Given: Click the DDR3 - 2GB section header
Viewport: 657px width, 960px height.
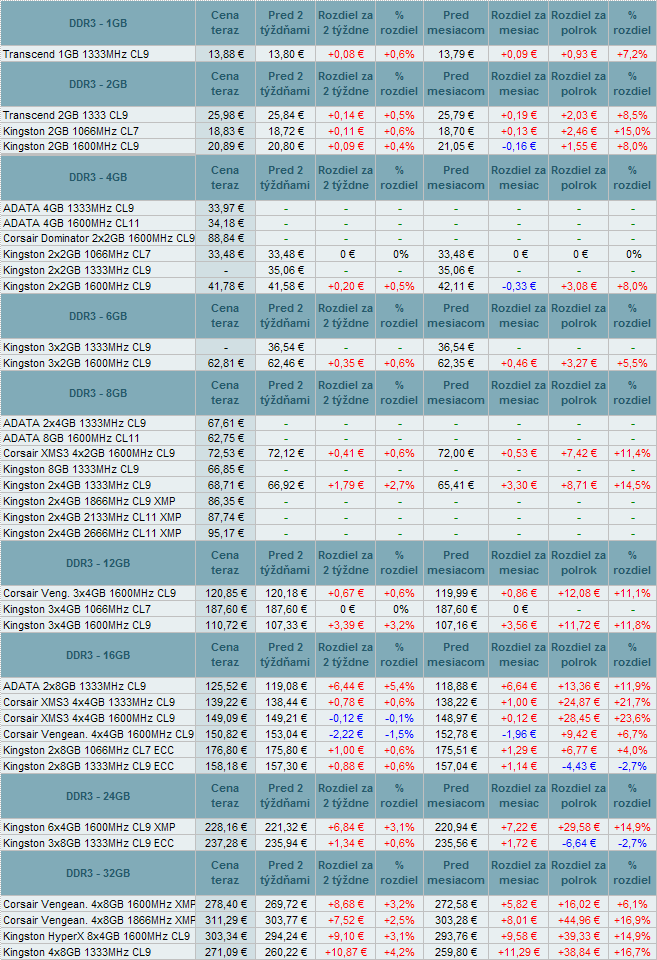Looking at the screenshot, I should [x=98, y=84].
